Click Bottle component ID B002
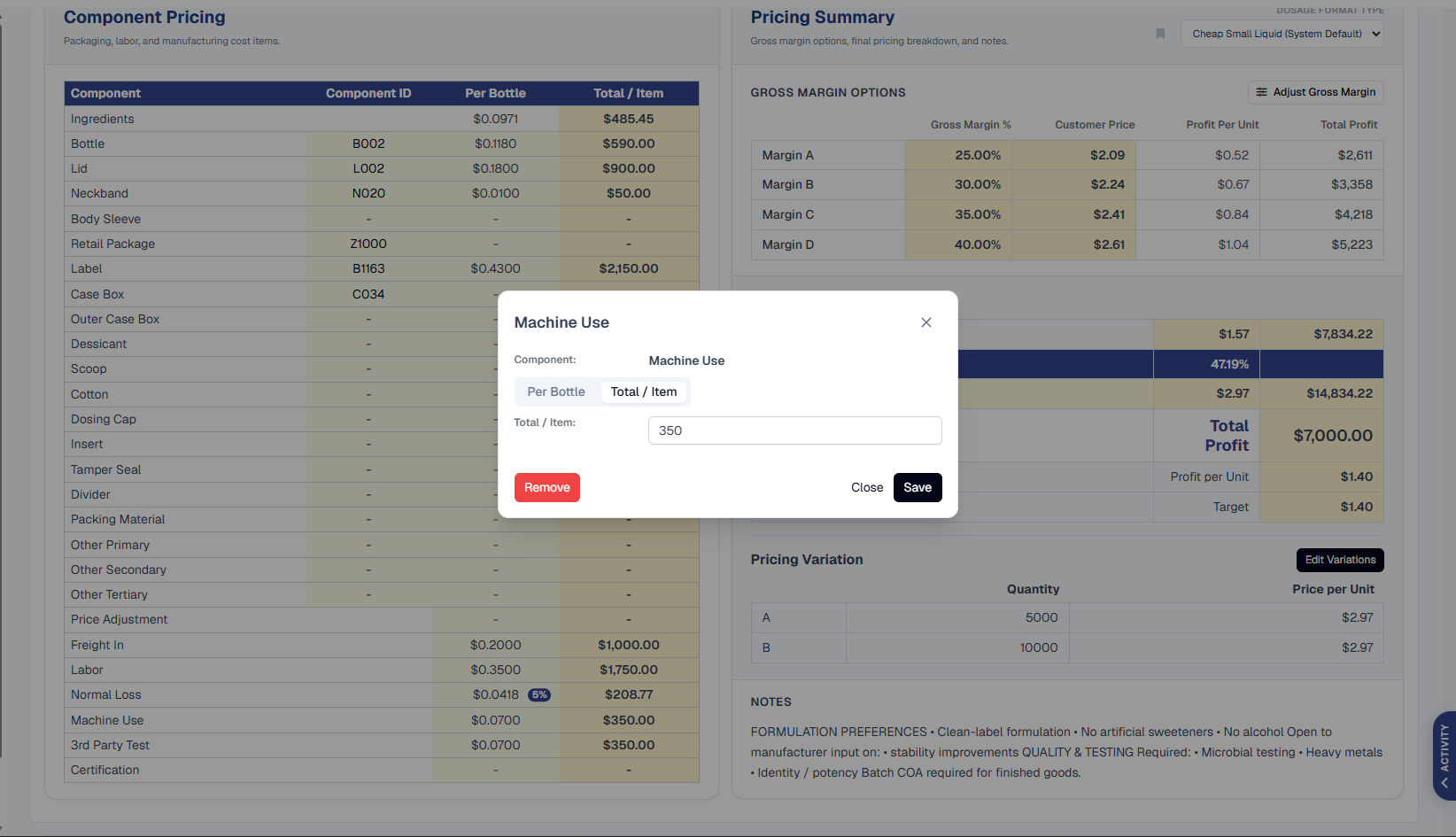The width and height of the screenshot is (1456, 837). click(x=368, y=143)
